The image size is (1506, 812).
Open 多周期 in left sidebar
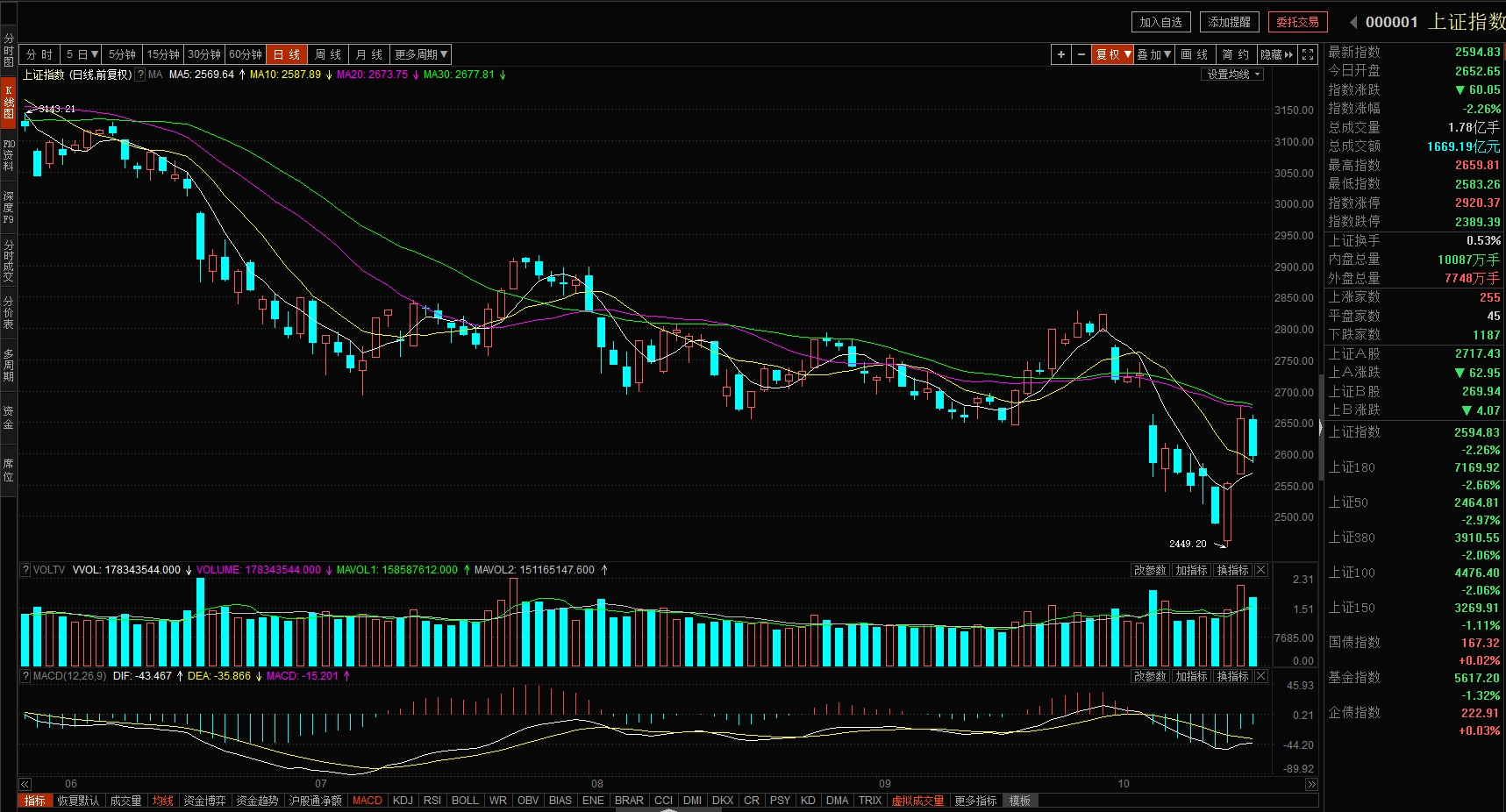coord(8,365)
